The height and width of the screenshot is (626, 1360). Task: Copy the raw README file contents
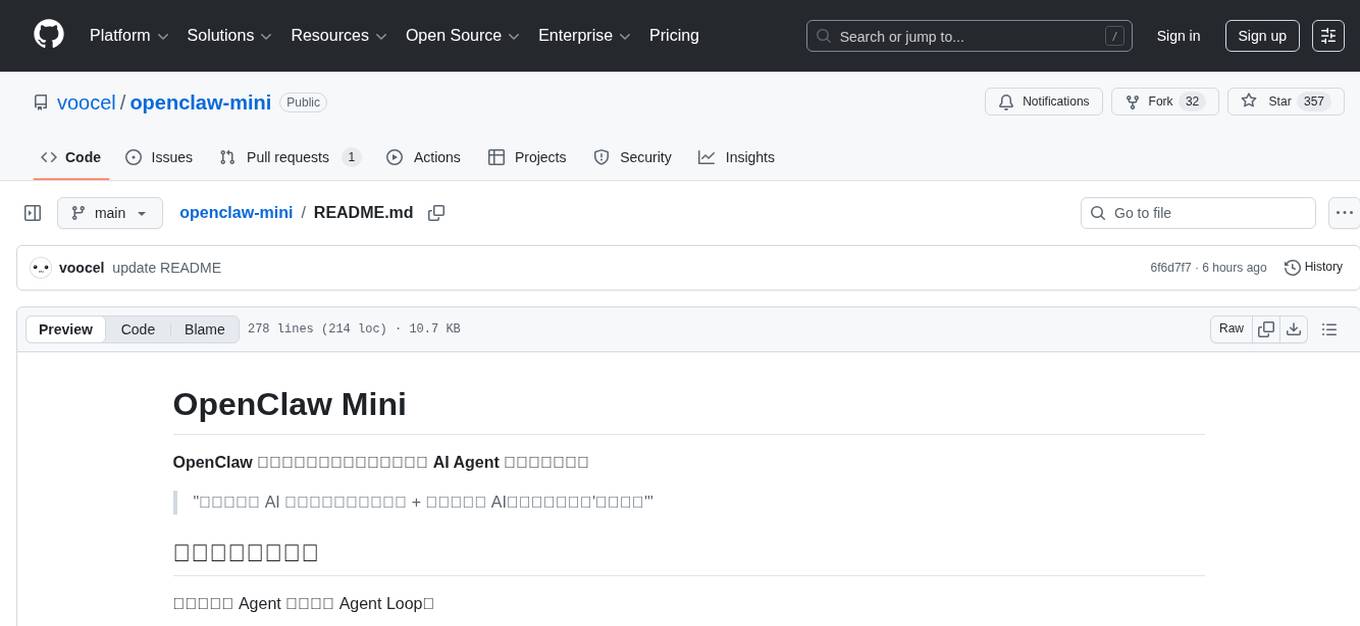click(1266, 328)
